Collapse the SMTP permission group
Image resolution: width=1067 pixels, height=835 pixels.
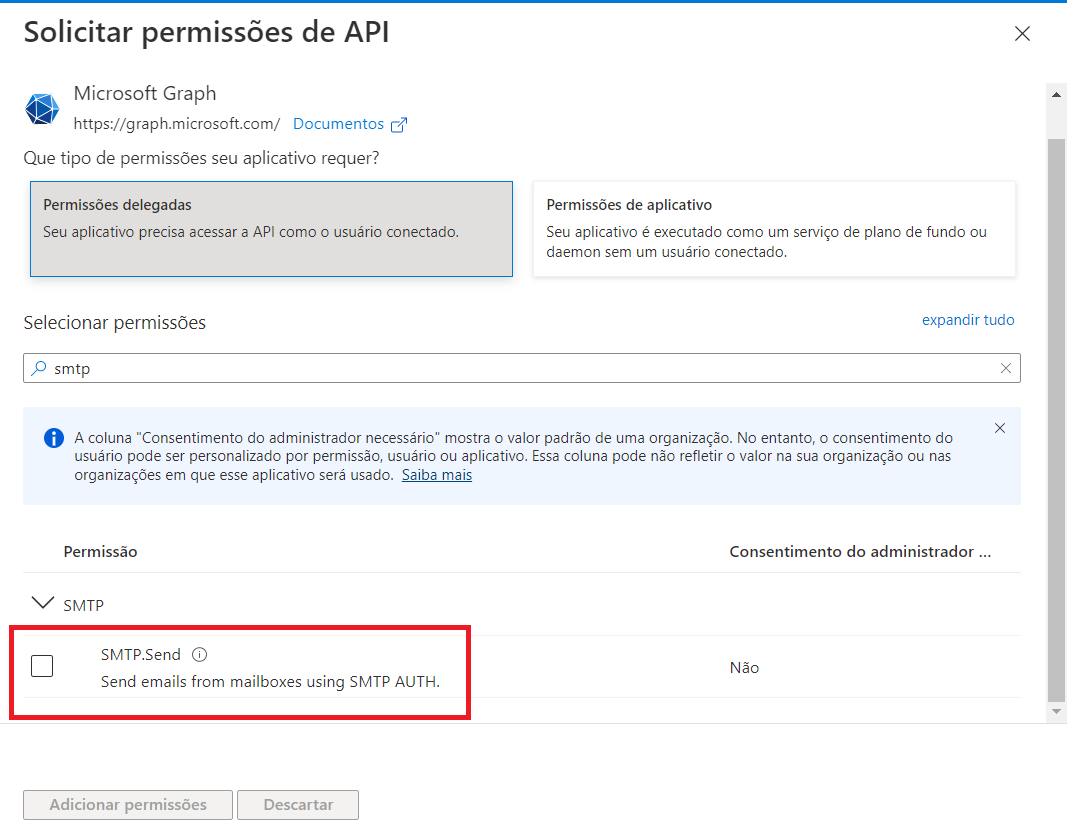(43, 604)
